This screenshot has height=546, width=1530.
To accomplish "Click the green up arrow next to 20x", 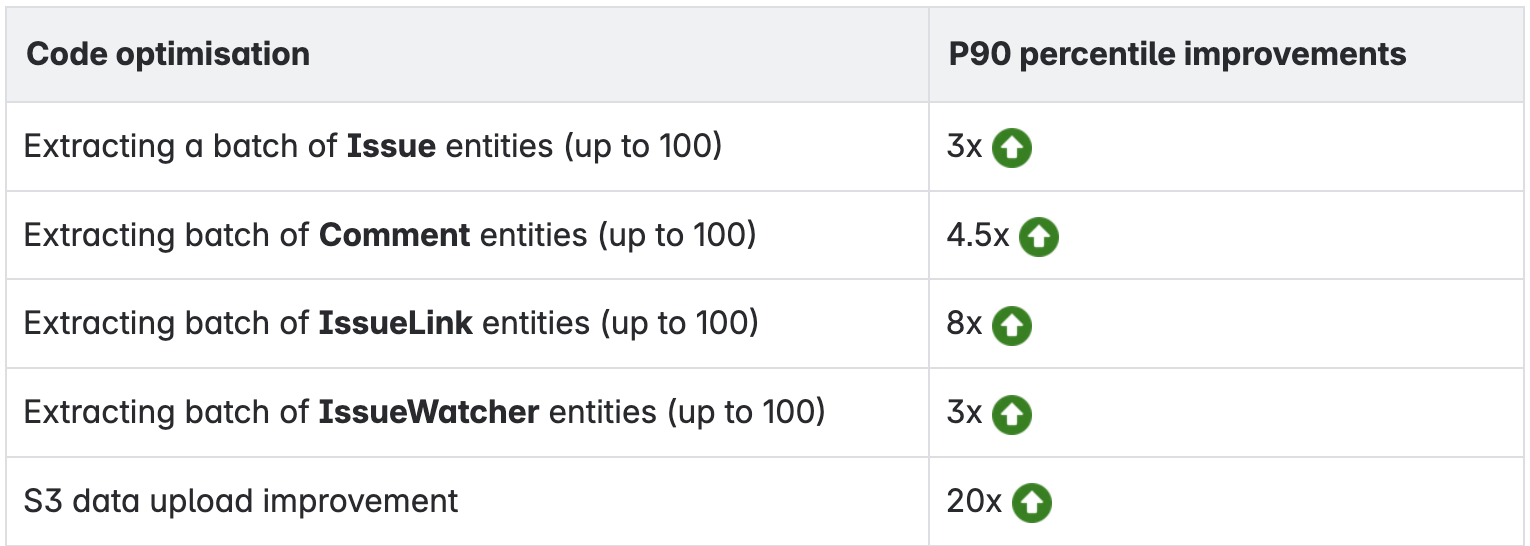I will pos(1032,502).
